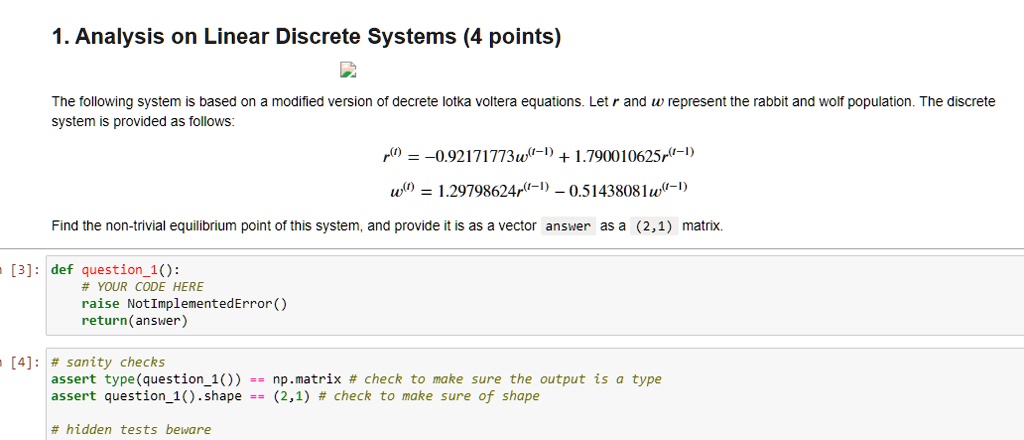1024x440 pixels.
Task: Click the hidden tests beware comment
Action: (x=131, y=430)
